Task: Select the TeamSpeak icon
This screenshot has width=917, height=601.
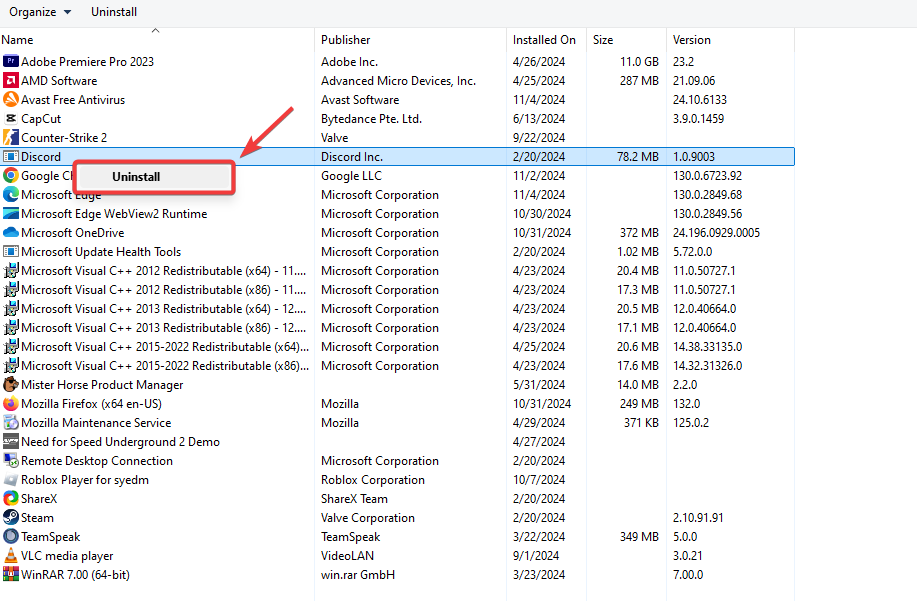Action: click(11, 537)
